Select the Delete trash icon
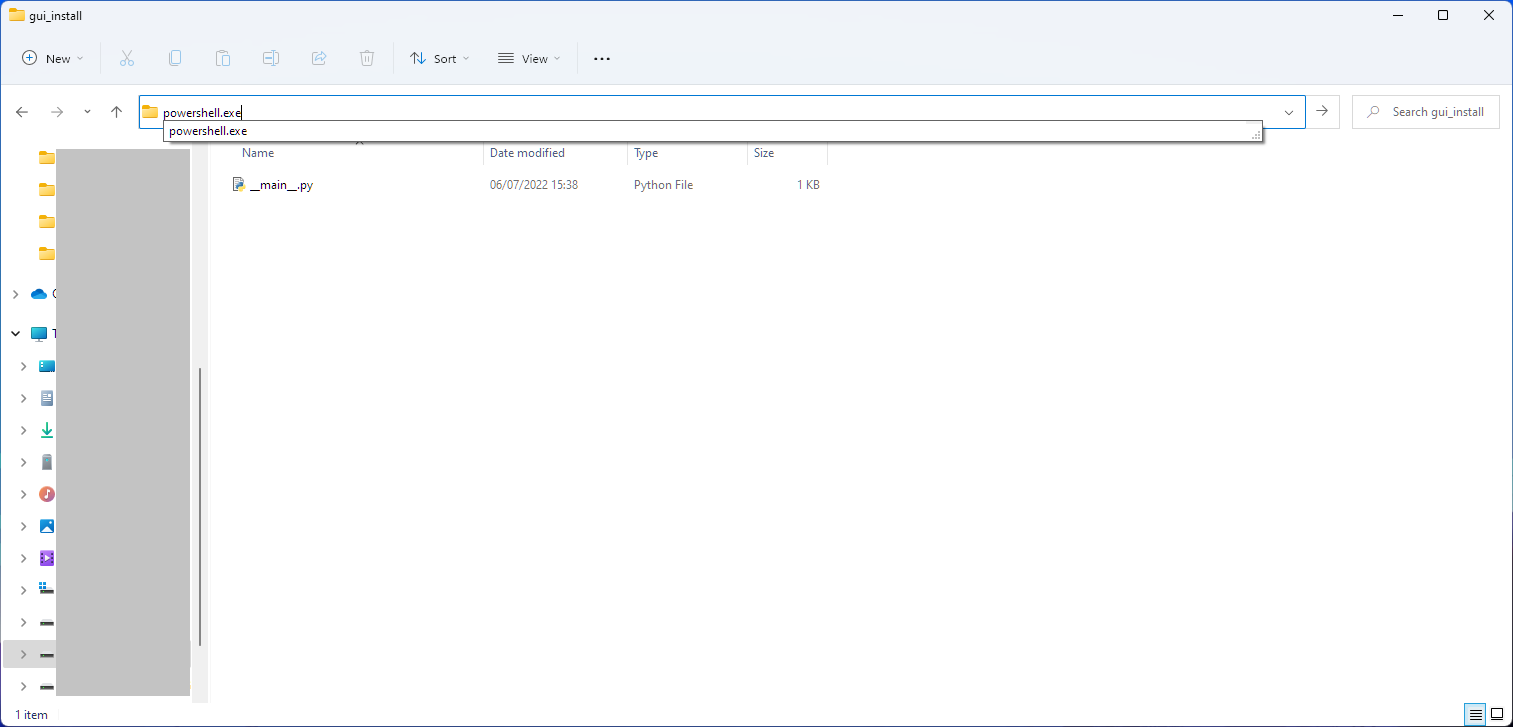 click(x=367, y=58)
